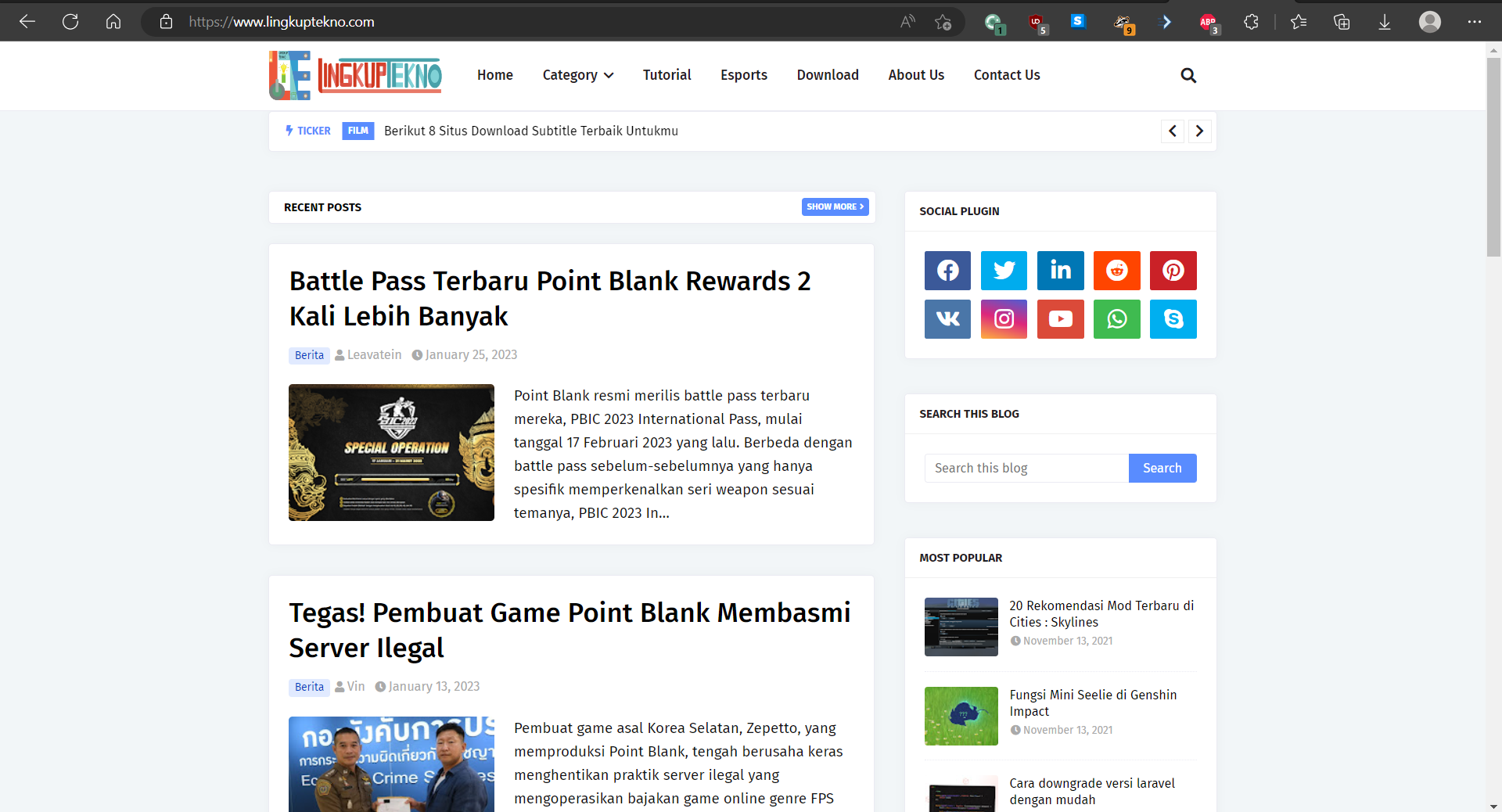Image resolution: width=1502 pixels, height=812 pixels.
Task: Click the site search magnifier icon
Action: pos(1188,75)
